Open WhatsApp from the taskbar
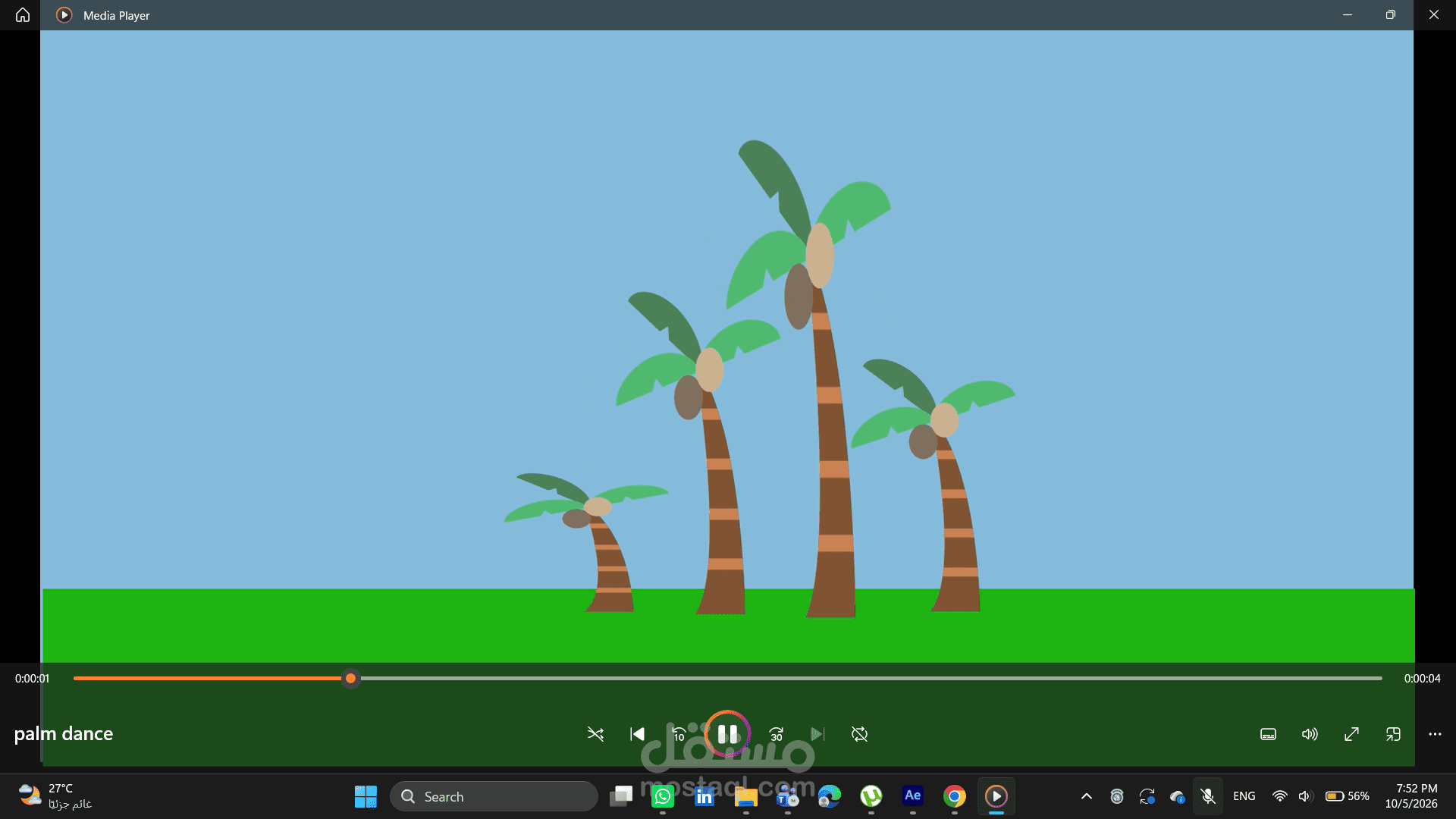 point(663,796)
